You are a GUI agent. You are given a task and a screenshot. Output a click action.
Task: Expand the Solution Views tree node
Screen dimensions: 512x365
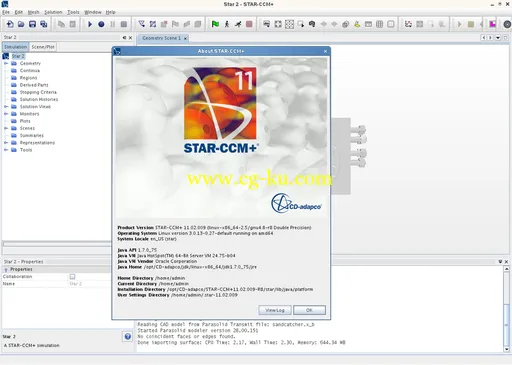tap(6, 107)
